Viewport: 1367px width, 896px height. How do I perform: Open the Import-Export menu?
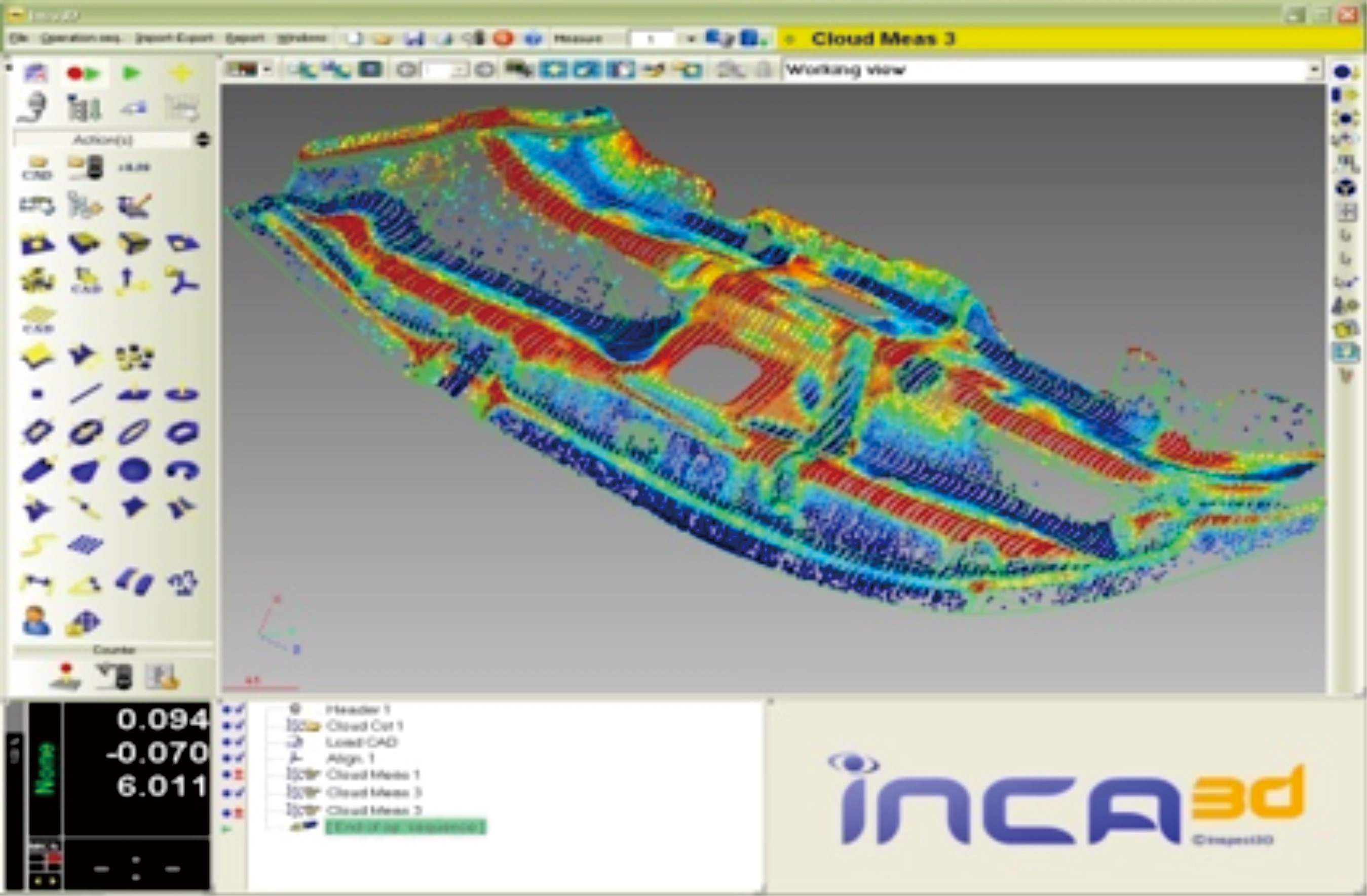tap(173, 38)
